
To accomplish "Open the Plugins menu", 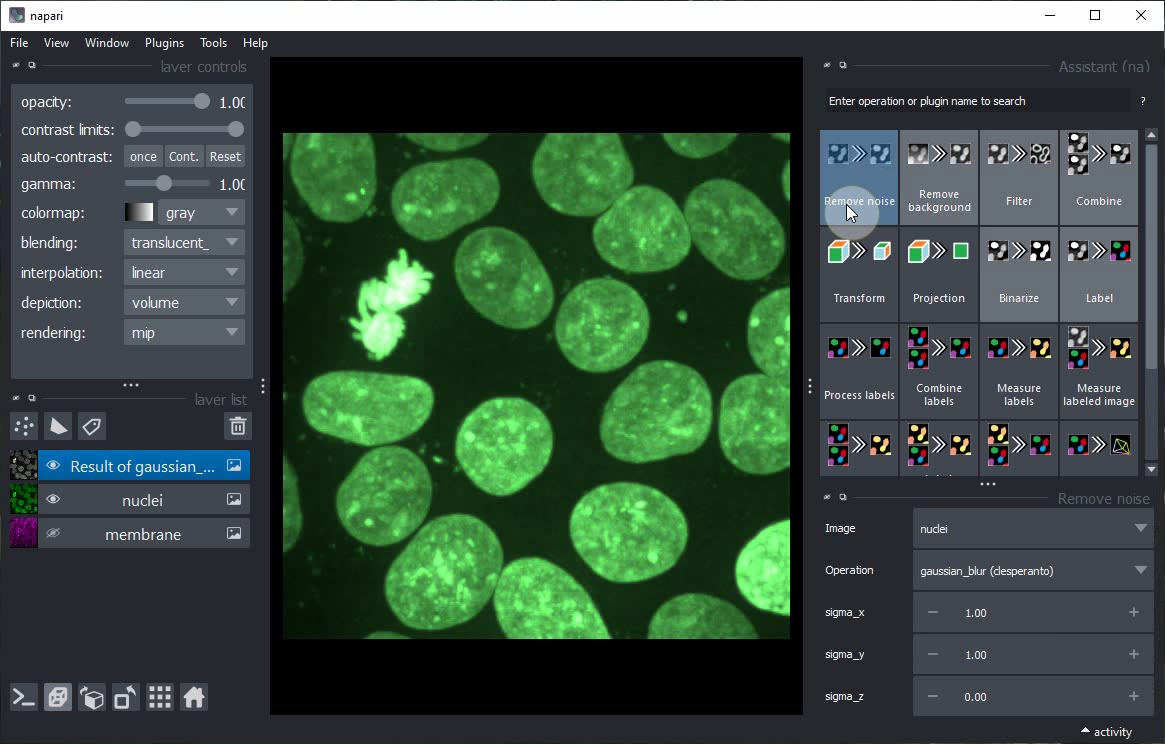I will [164, 43].
